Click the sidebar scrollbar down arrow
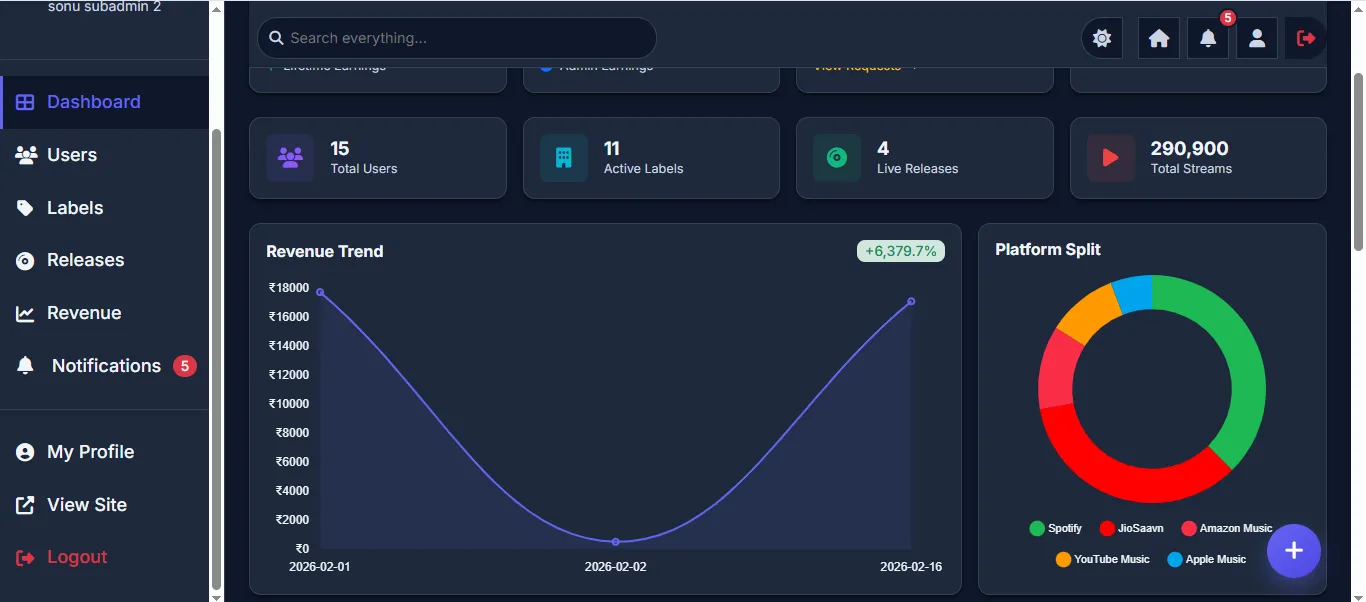 217,596
